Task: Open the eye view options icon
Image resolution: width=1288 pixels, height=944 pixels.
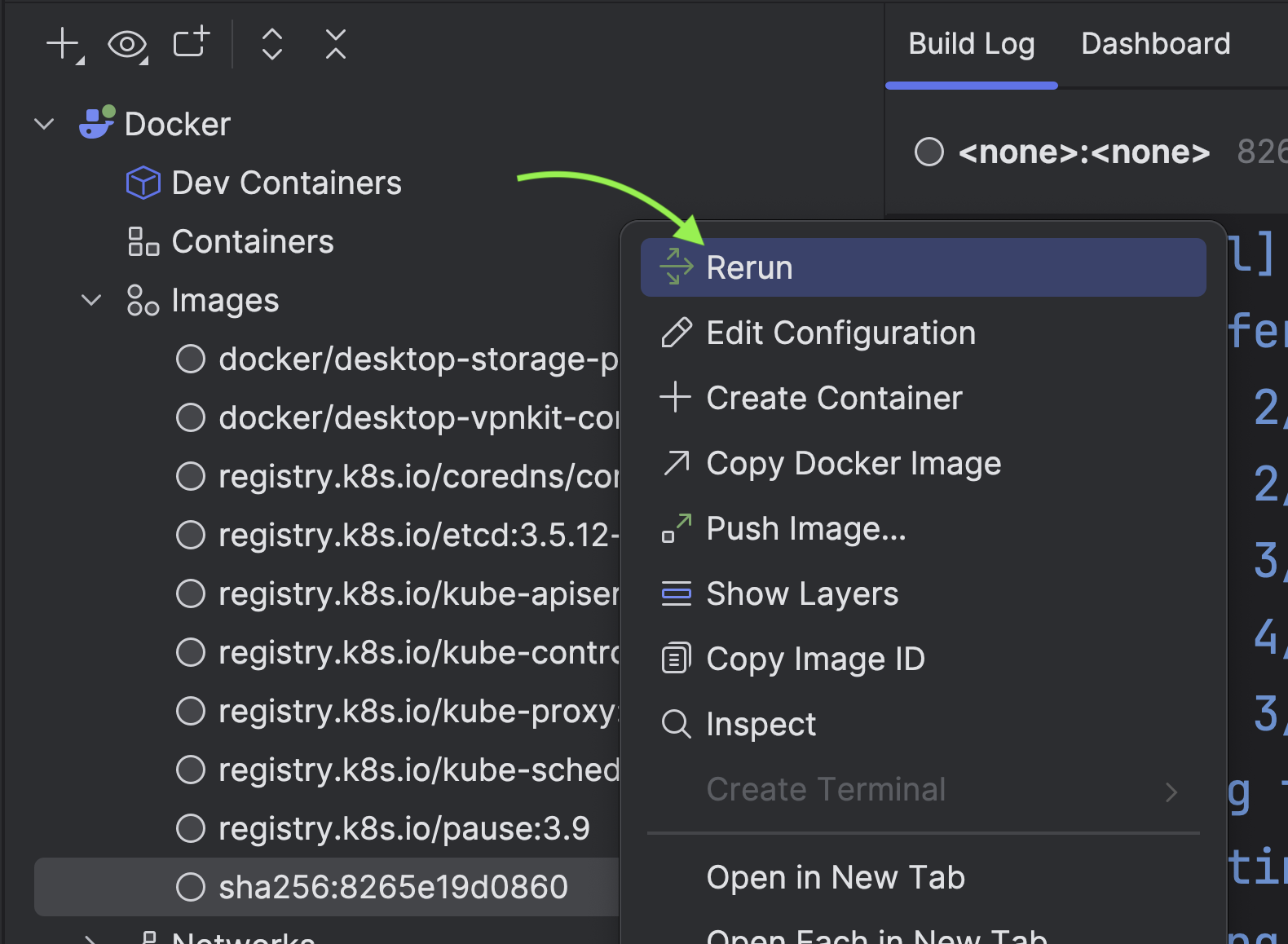Action: [128, 44]
